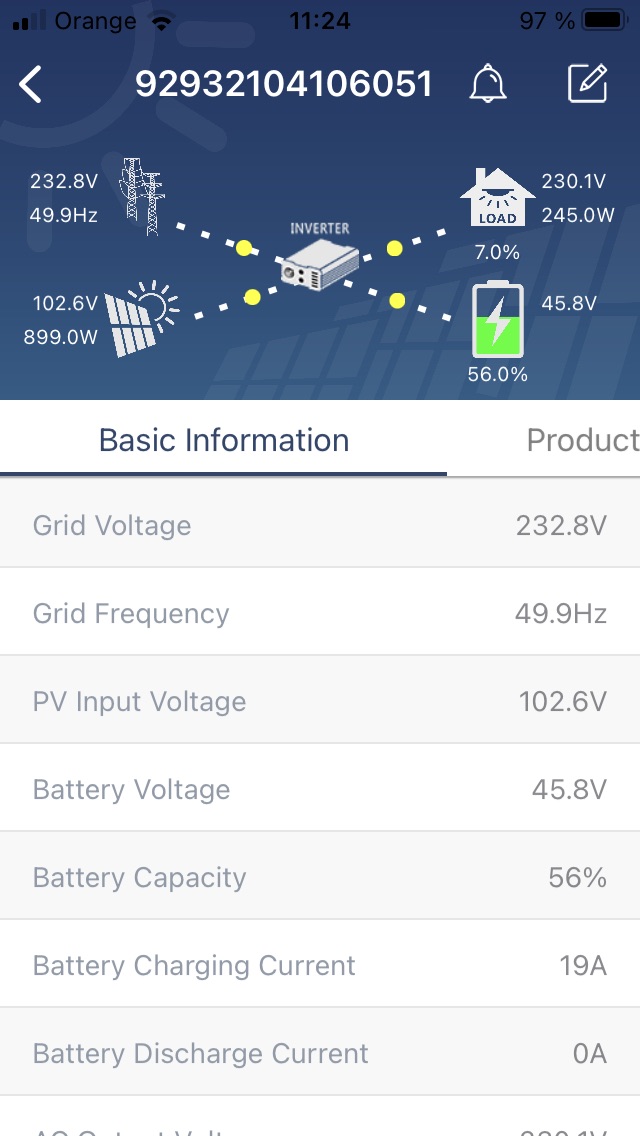Tap the 56.0% battery level label
This screenshot has height=1136, width=640.
point(497,375)
